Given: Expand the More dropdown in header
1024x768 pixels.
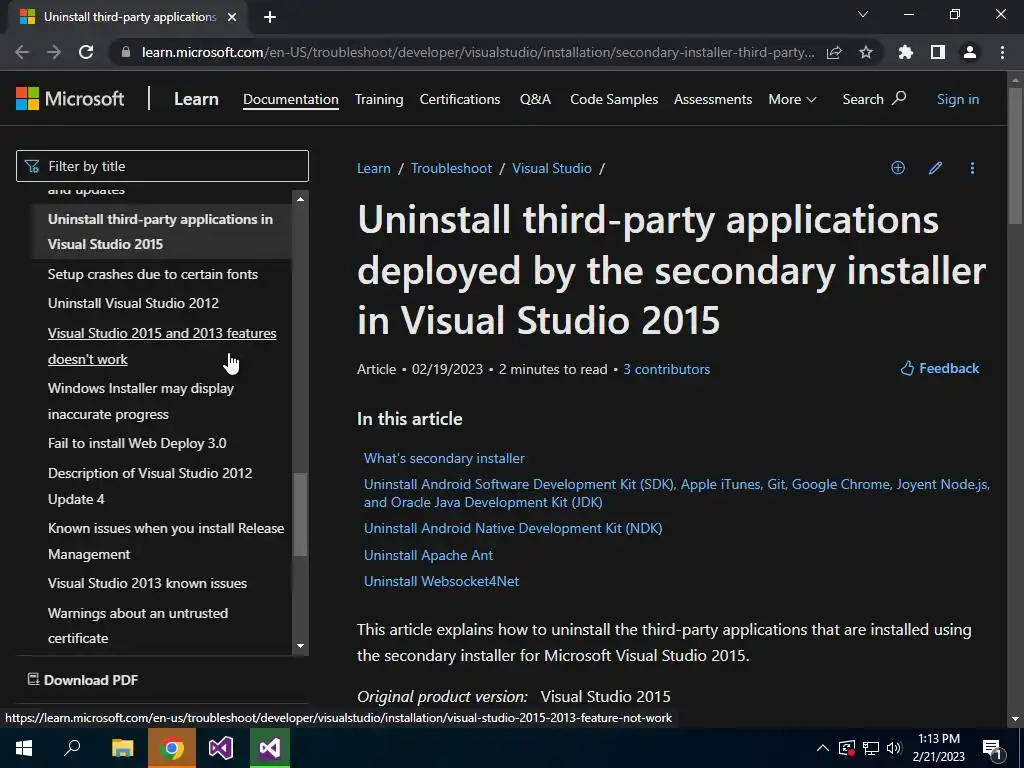Looking at the screenshot, I should 792,99.
